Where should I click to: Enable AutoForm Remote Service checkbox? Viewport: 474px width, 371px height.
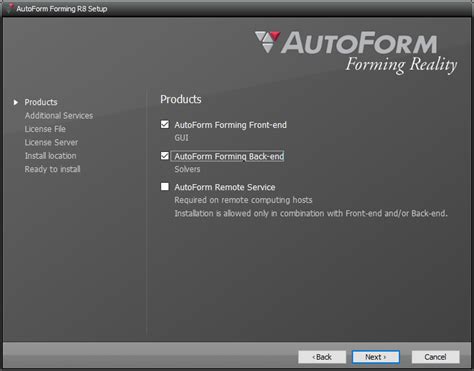click(165, 186)
